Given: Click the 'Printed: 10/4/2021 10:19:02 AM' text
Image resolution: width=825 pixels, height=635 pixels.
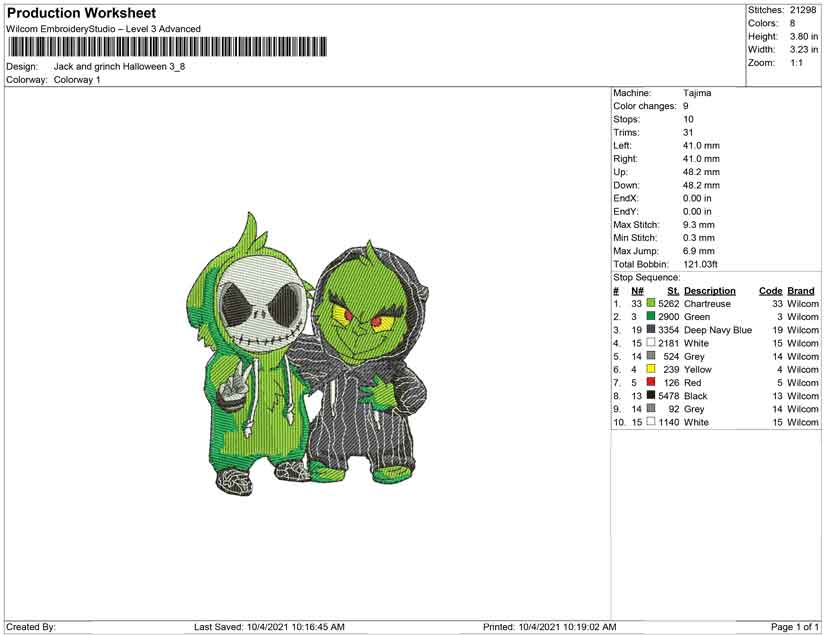Looking at the screenshot, I should pos(550,627).
